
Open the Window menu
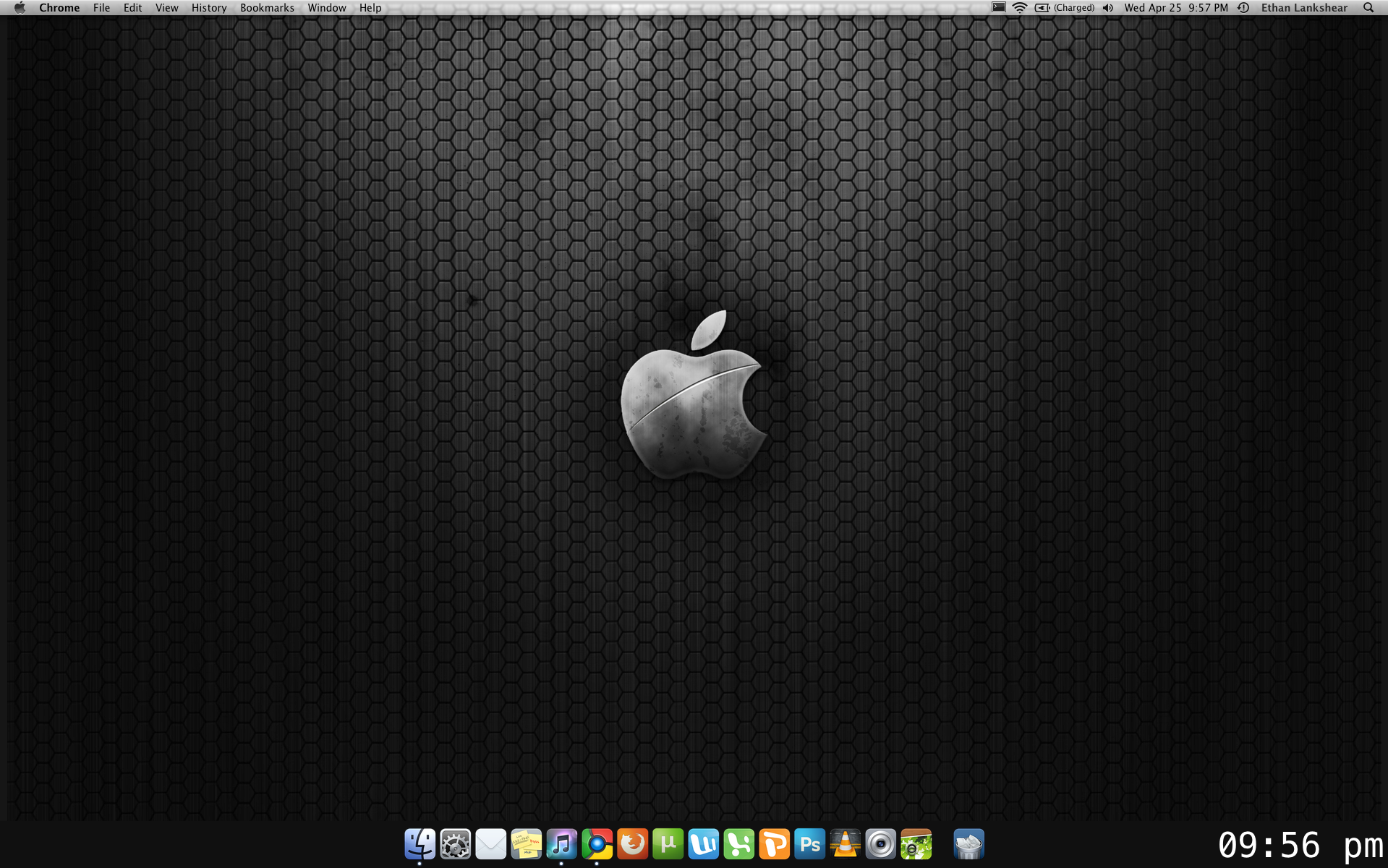[327, 8]
